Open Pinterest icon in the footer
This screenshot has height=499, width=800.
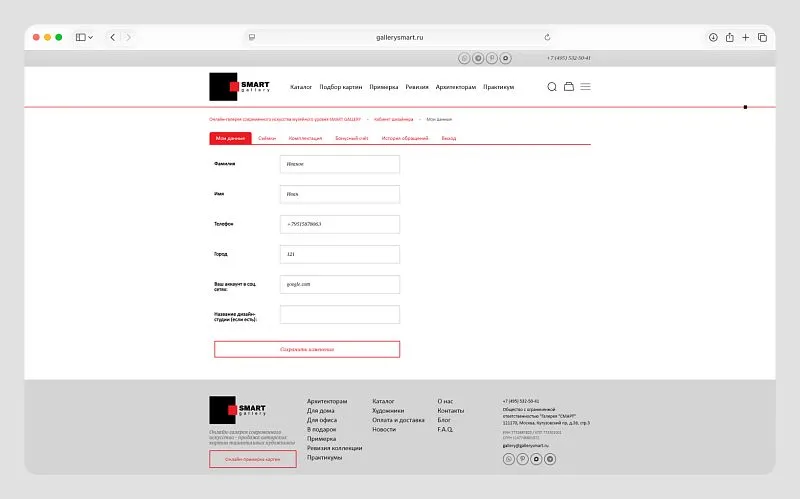522,459
